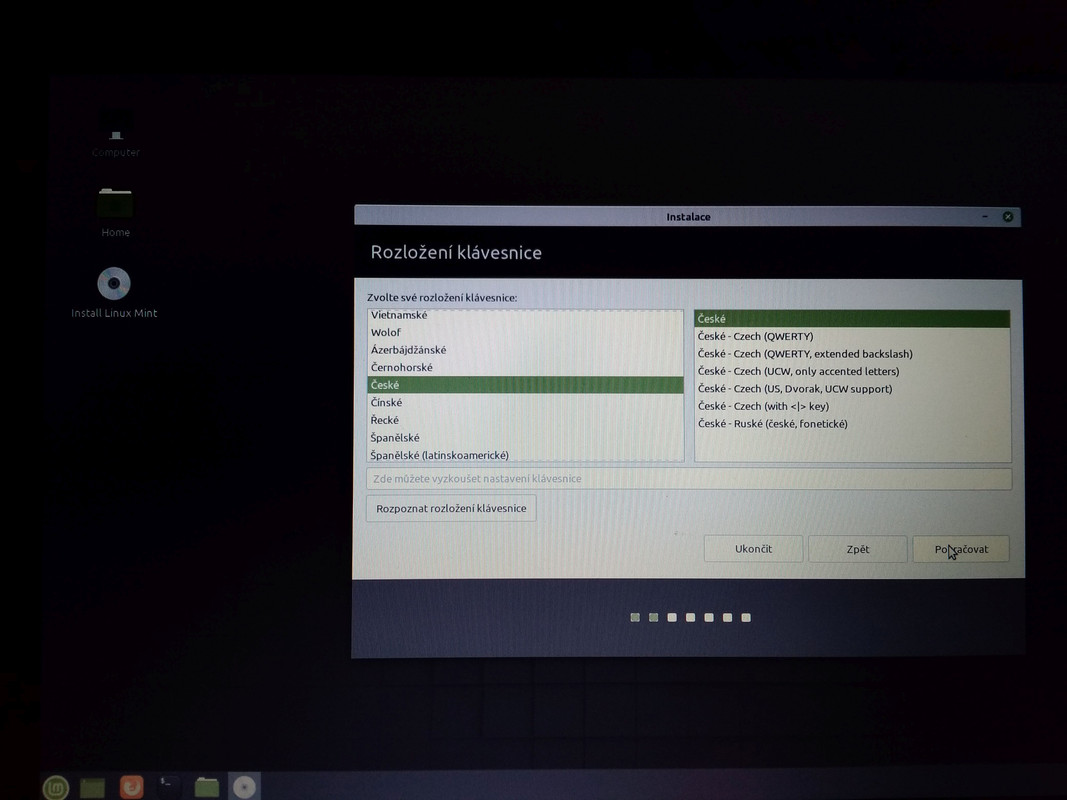Select Ázerbájdžánské layout language
The image size is (1067, 800).
[x=525, y=350]
